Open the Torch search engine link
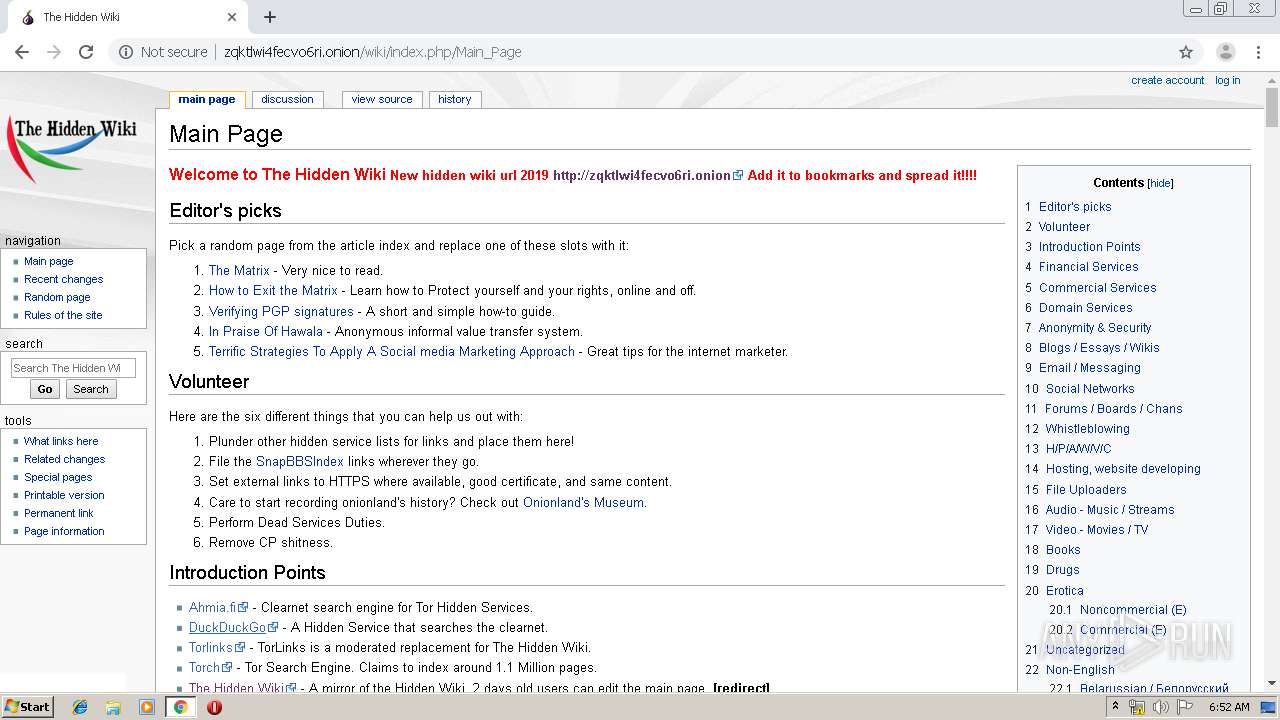The image size is (1280, 720). [x=210, y=667]
